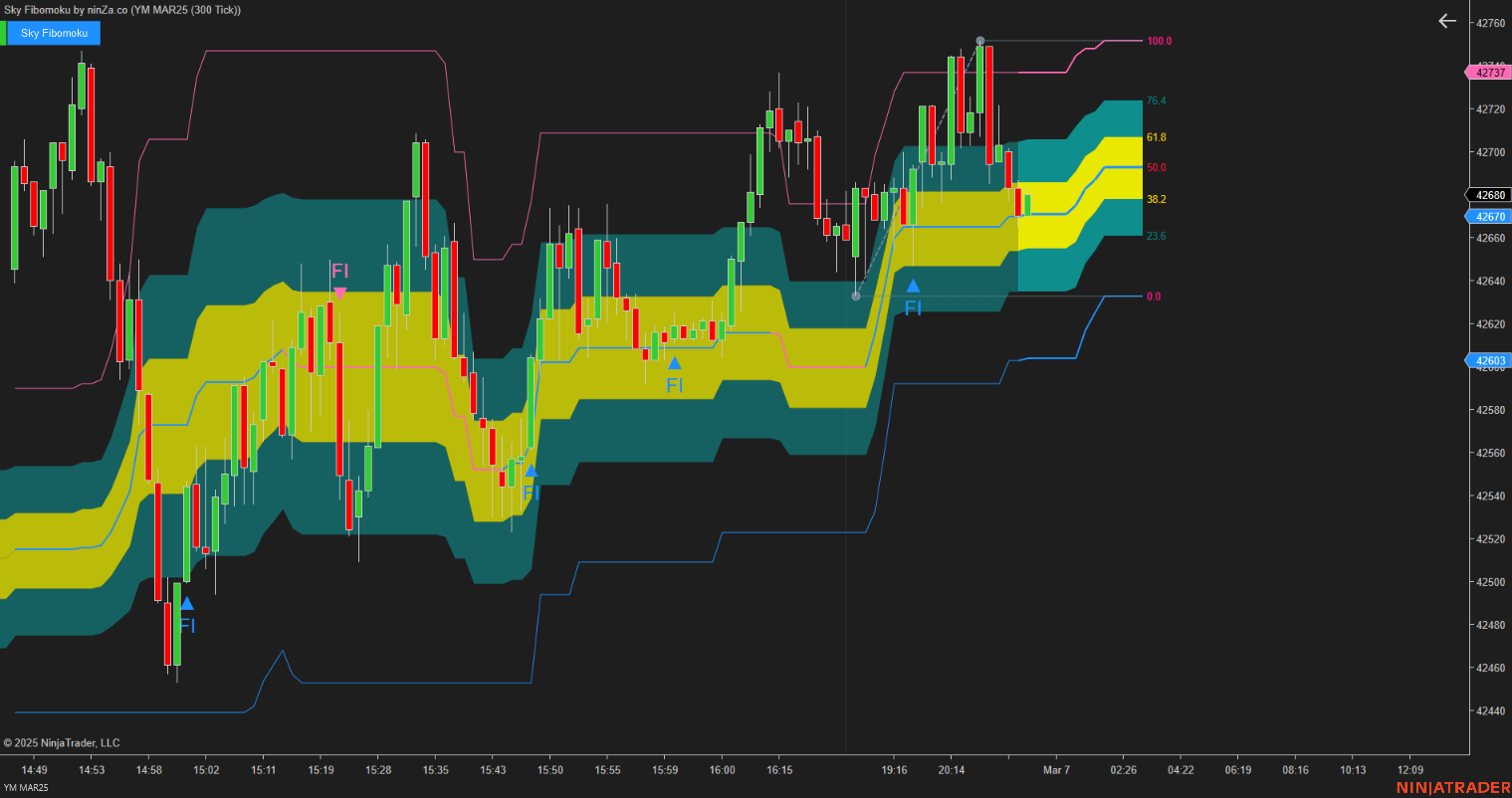Screen dimensions: 1512x798
Task: Click the FI up-arrow marker near 15:59
Action: pos(676,364)
